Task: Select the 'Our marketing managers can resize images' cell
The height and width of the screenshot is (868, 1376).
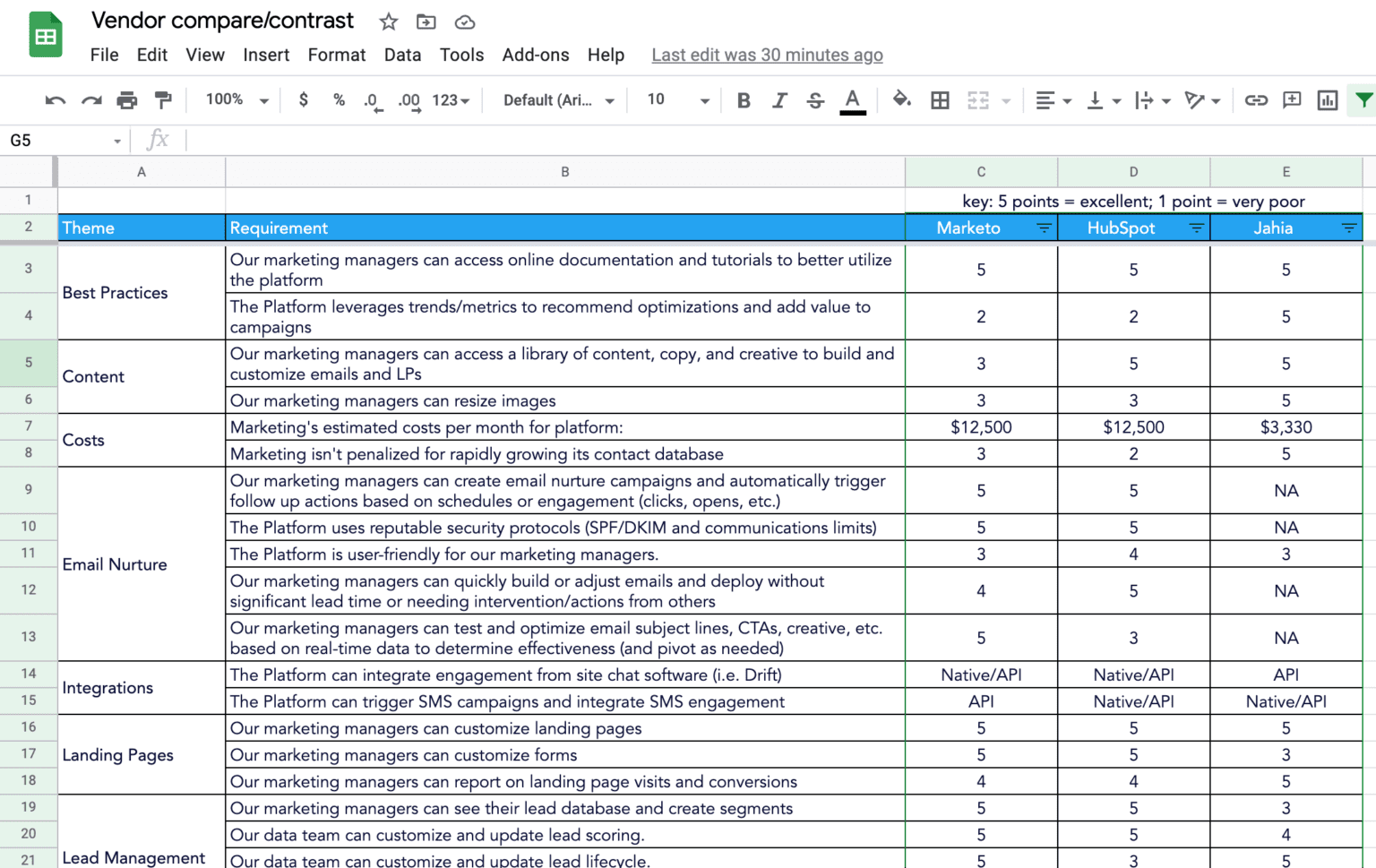Action: (565, 400)
